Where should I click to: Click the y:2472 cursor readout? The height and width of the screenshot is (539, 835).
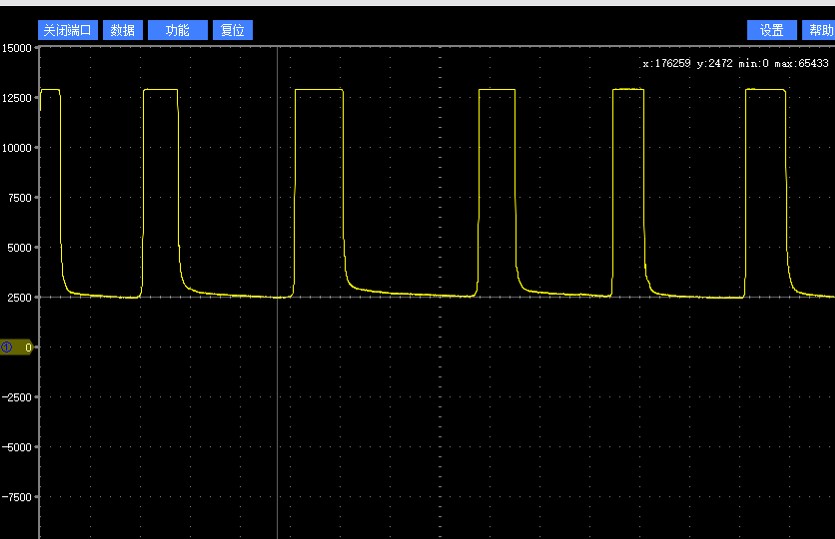pyautogui.click(x=714, y=63)
